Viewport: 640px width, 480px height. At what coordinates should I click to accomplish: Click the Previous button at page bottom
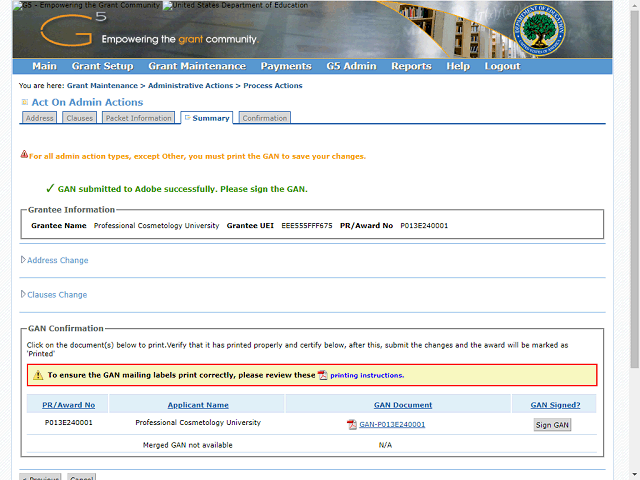[x=40, y=477]
